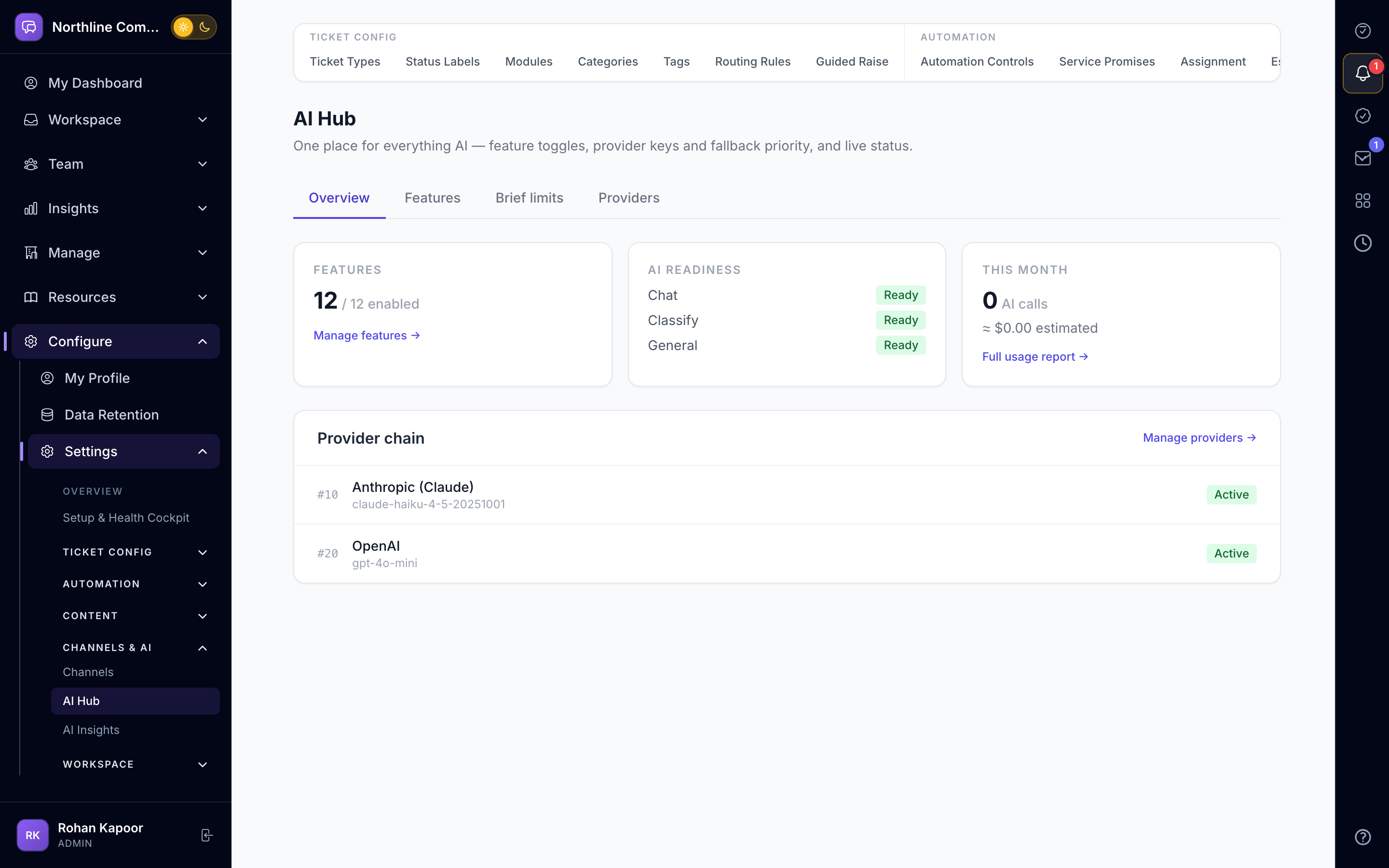This screenshot has height=868, width=1389.
Task: Open clock history icon in right rail
Action: click(x=1362, y=243)
